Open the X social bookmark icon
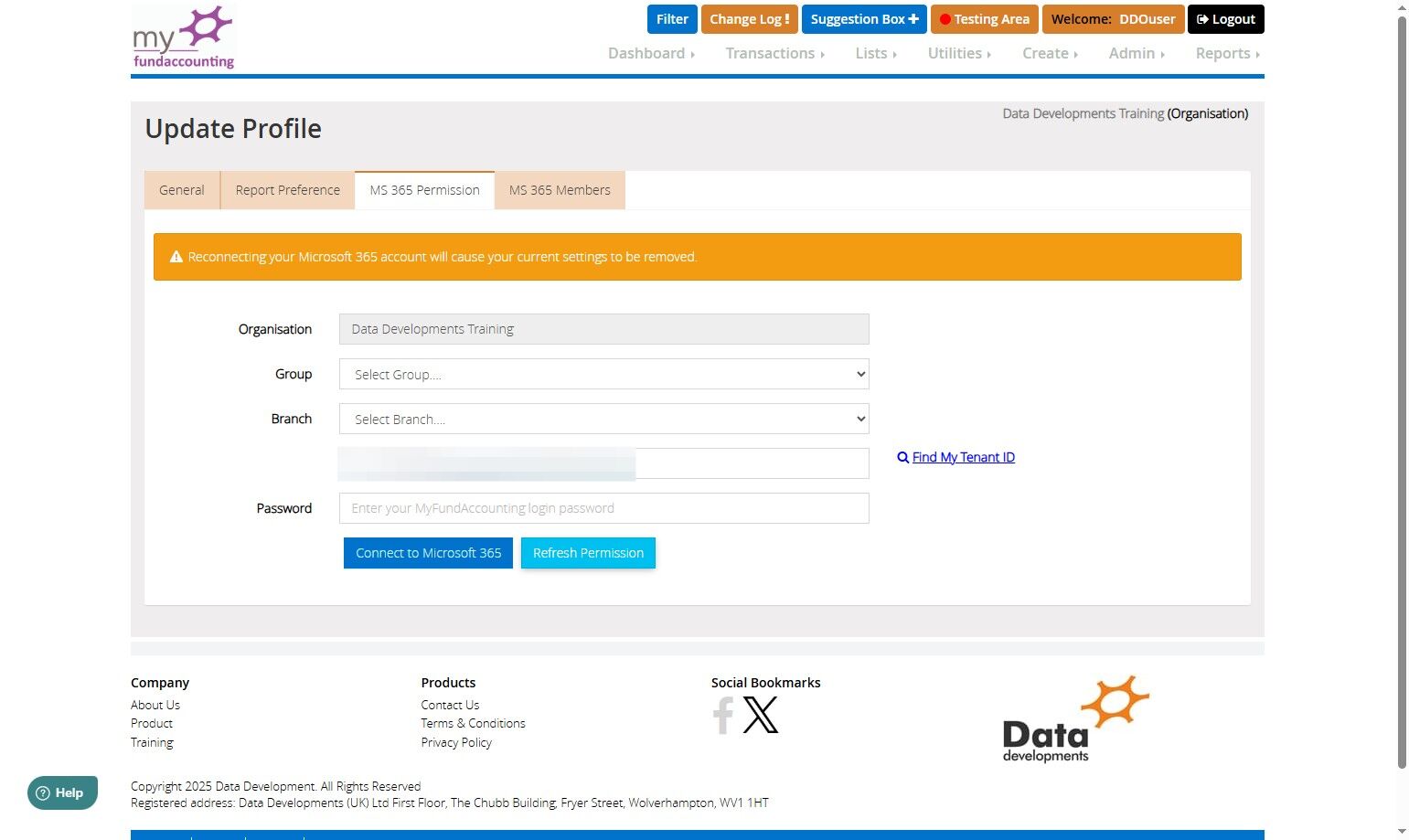This screenshot has height=840, width=1409. [x=761, y=715]
